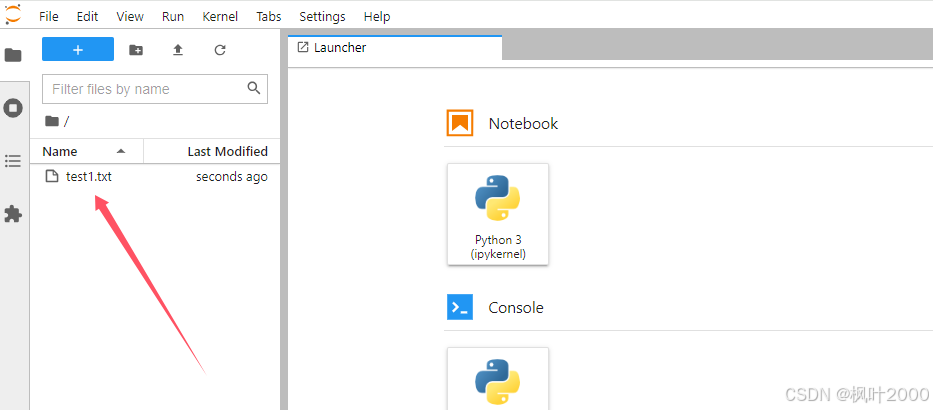Image resolution: width=933 pixels, height=410 pixels.
Task: Open the Kernel menu
Action: point(220,17)
